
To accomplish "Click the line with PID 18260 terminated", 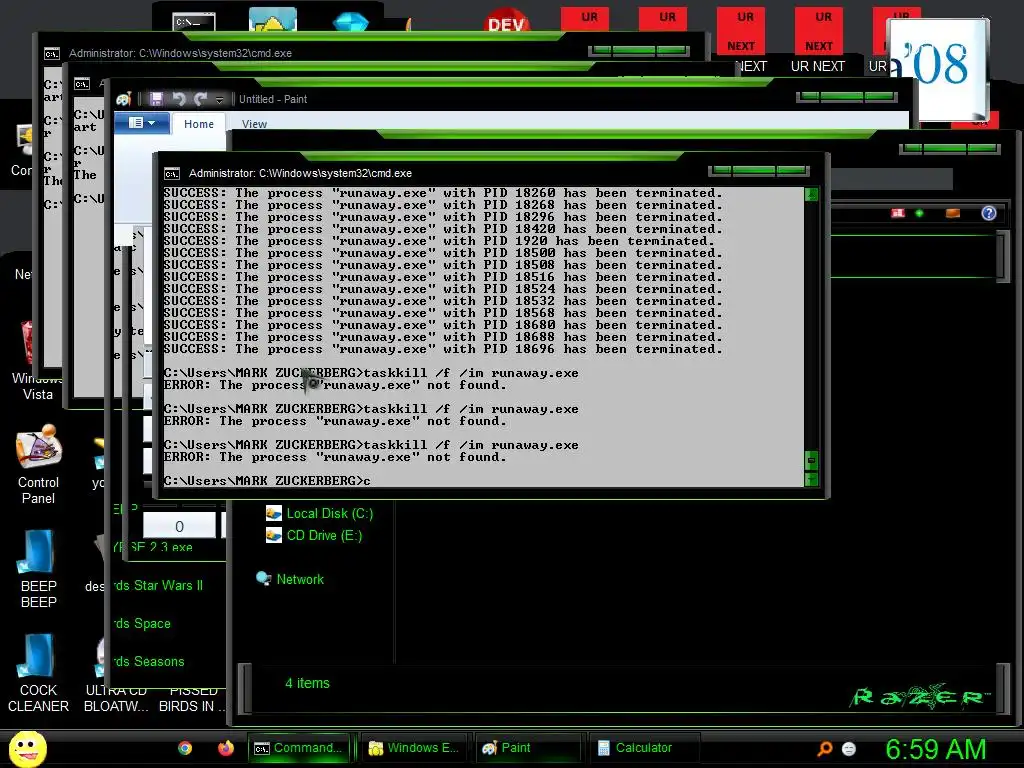I will [443, 193].
